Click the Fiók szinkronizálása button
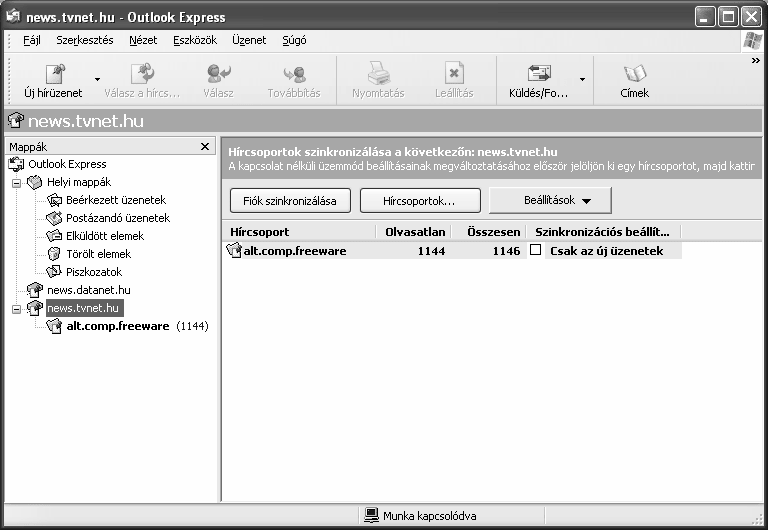The image size is (768, 530). click(290, 201)
